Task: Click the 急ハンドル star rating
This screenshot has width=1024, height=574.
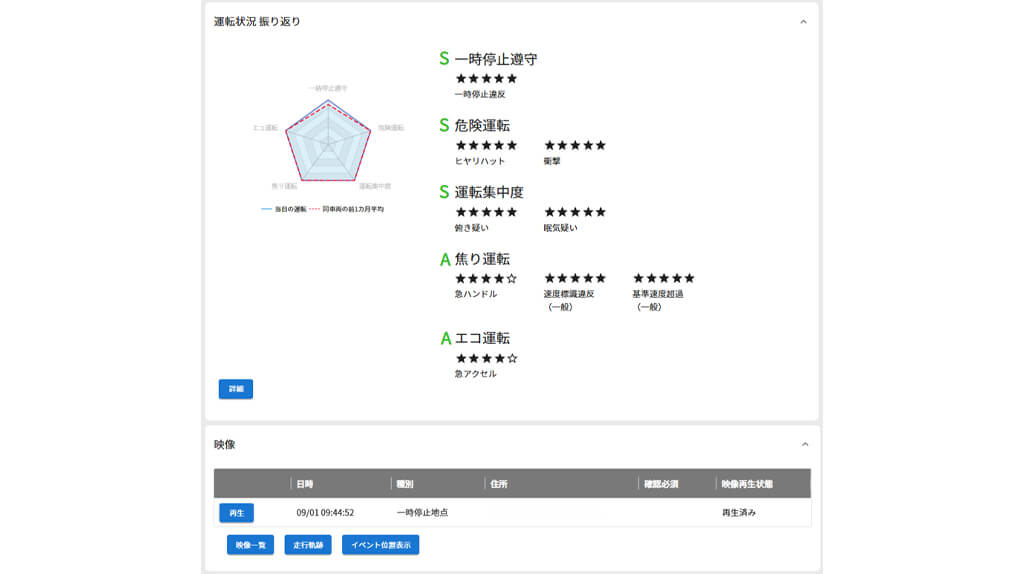Action: pos(487,279)
